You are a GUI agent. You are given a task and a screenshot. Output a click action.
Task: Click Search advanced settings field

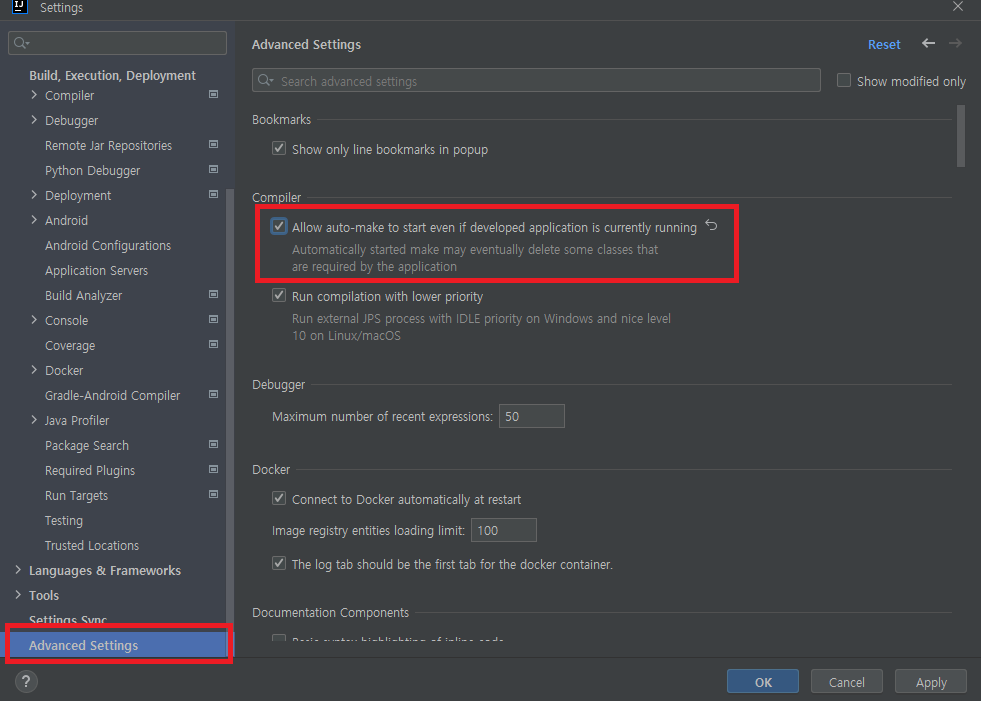[536, 80]
